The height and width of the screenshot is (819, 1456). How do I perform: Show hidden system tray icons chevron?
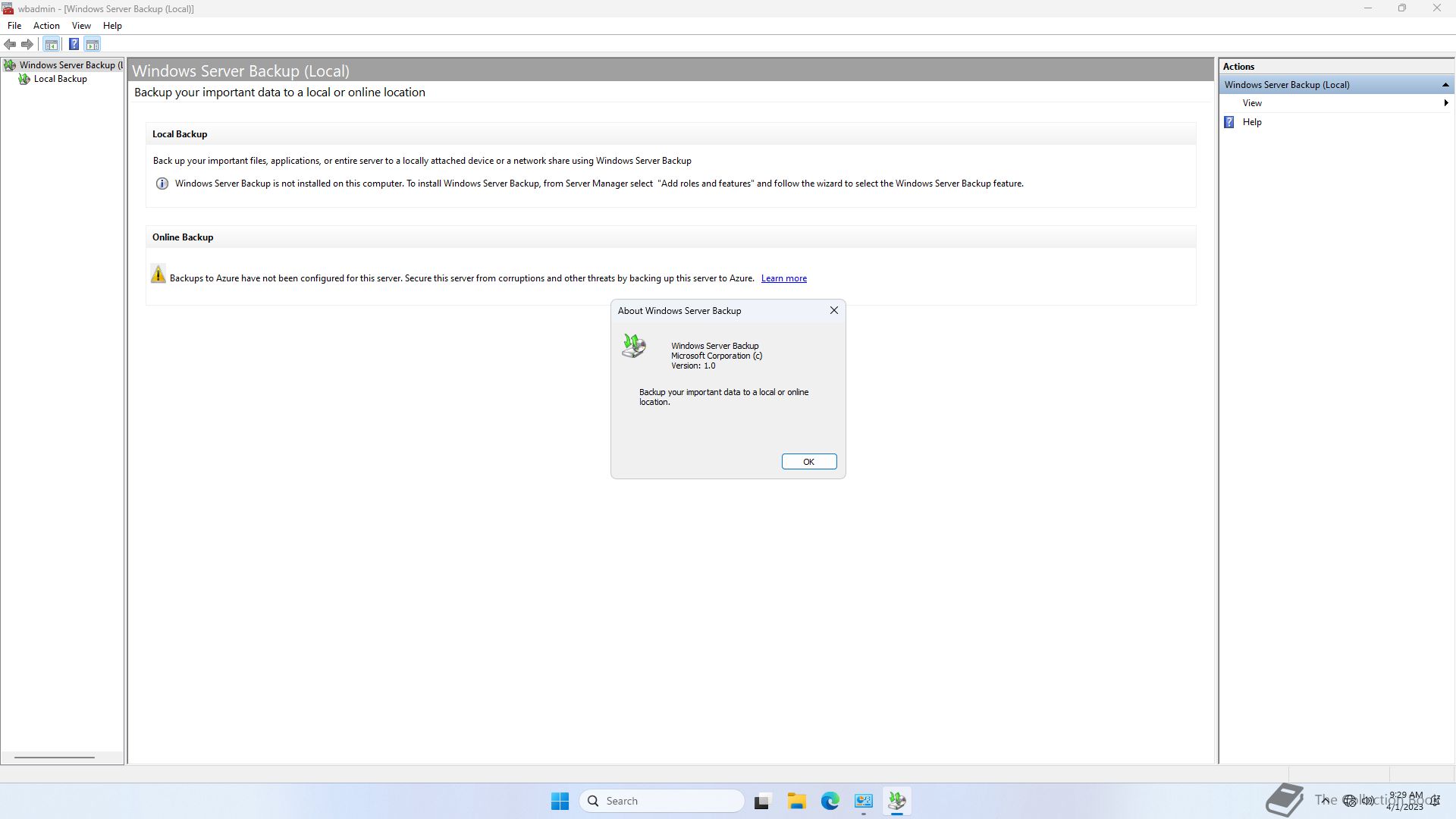click(1326, 801)
